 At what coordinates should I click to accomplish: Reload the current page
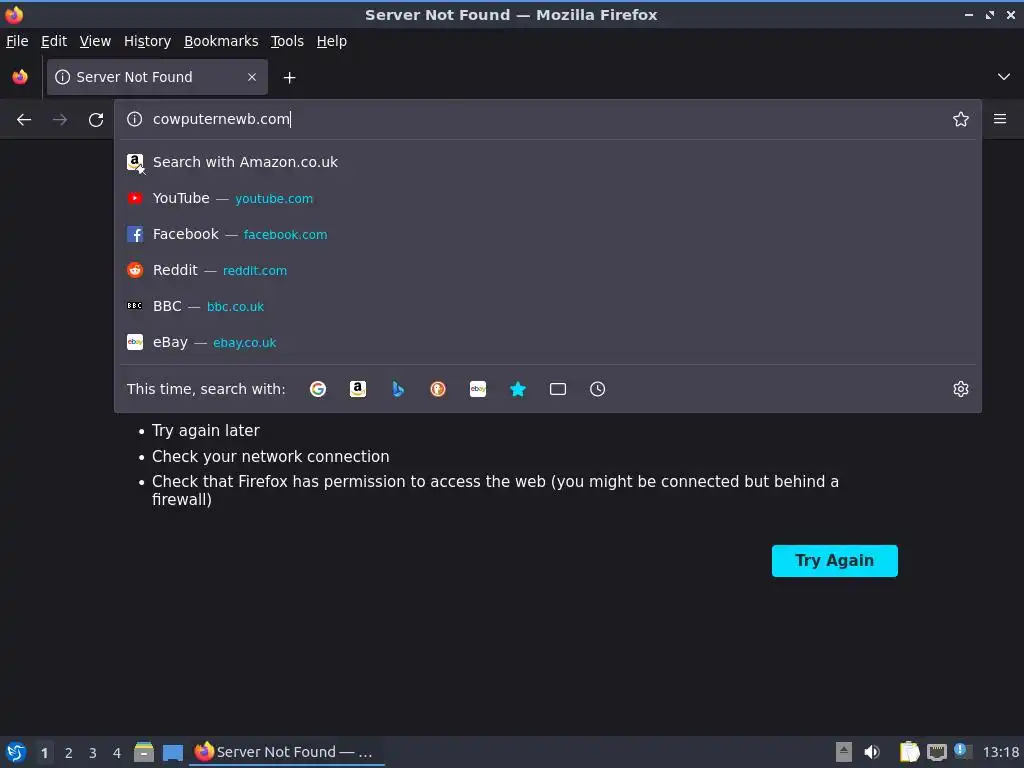pyautogui.click(x=96, y=120)
